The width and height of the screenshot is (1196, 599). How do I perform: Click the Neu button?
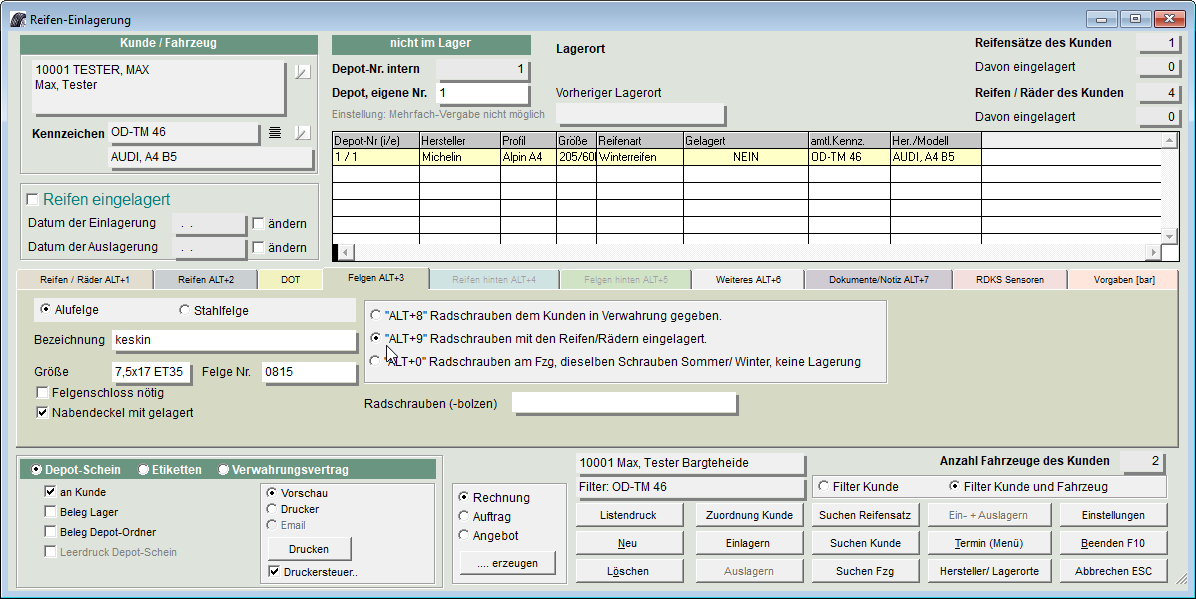629,543
